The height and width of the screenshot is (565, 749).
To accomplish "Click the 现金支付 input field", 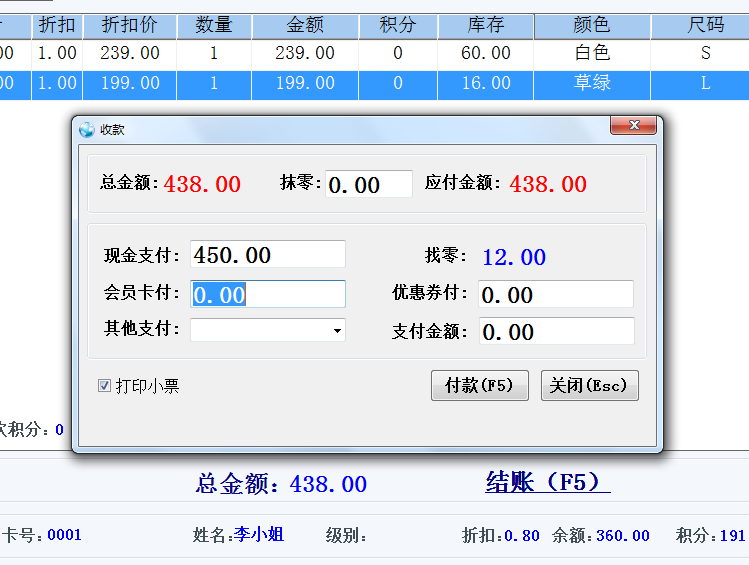I will coord(267,255).
